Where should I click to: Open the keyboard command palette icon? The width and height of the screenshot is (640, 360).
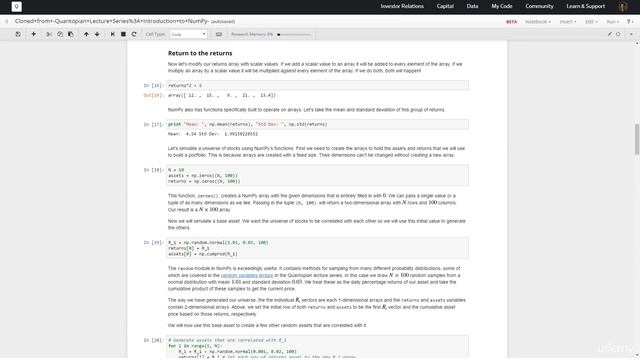[x=219, y=34]
